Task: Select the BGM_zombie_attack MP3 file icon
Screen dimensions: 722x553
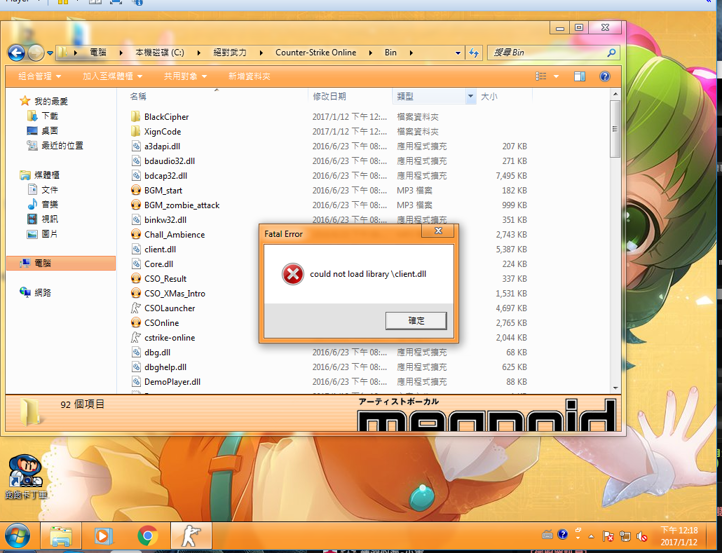Action: click(x=135, y=205)
